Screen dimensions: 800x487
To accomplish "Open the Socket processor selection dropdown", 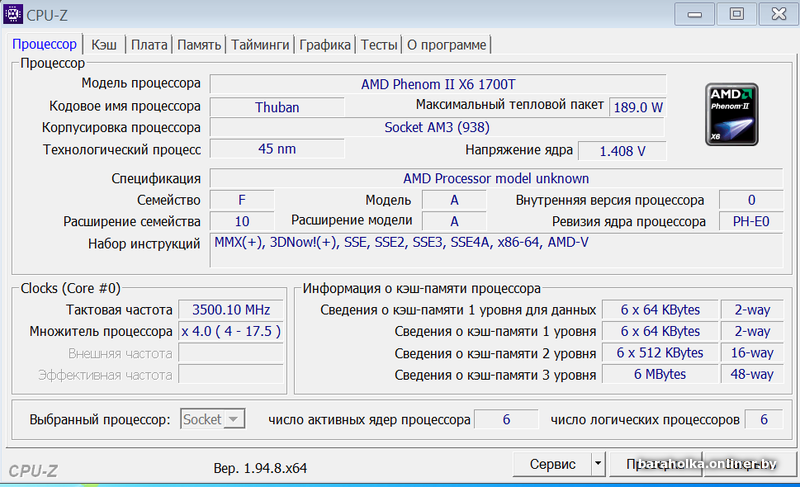I will pyautogui.click(x=212, y=419).
